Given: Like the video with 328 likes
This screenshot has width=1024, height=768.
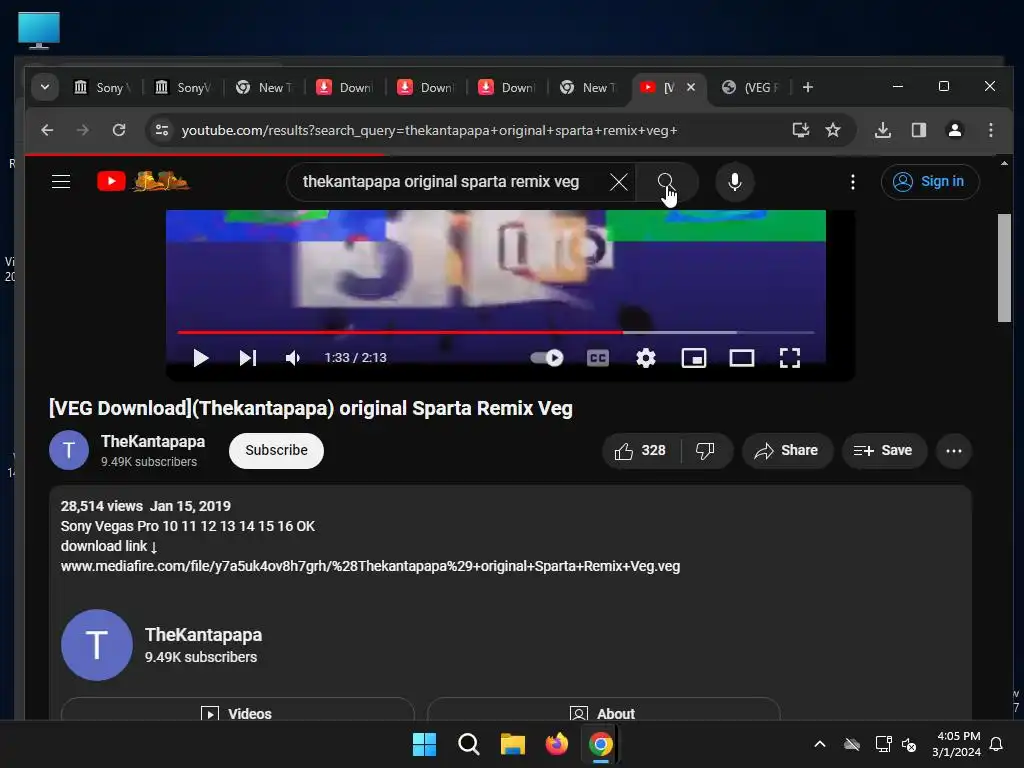Looking at the screenshot, I should coord(641,451).
